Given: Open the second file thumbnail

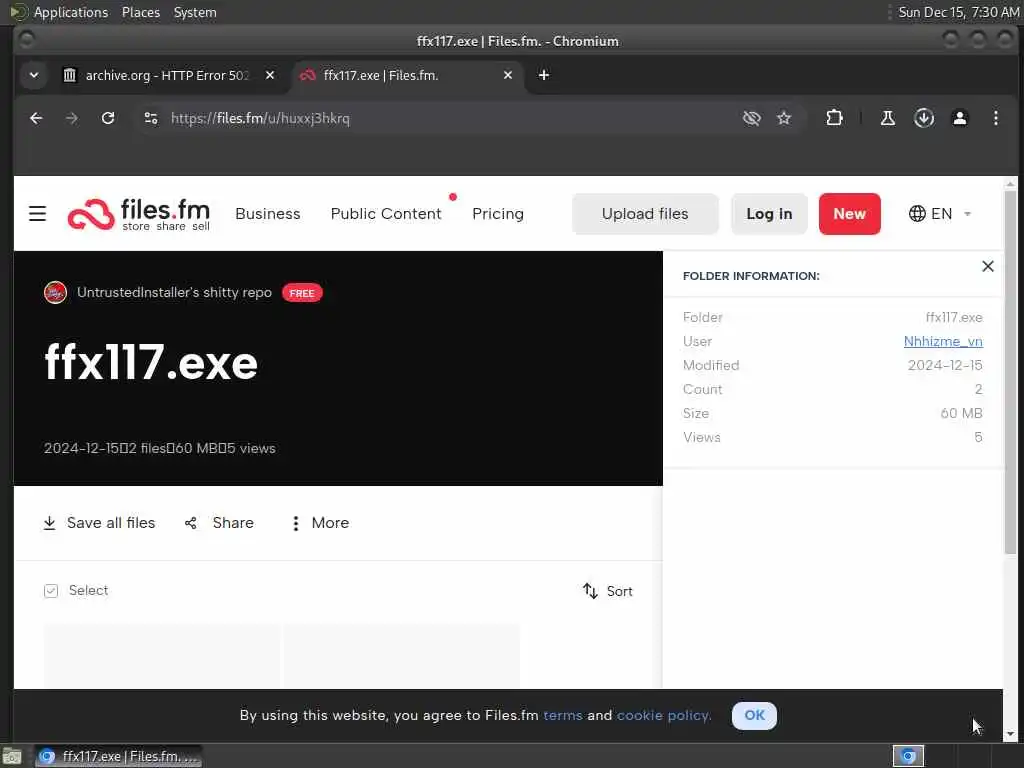Looking at the screenshot, I should click(402, 656).
